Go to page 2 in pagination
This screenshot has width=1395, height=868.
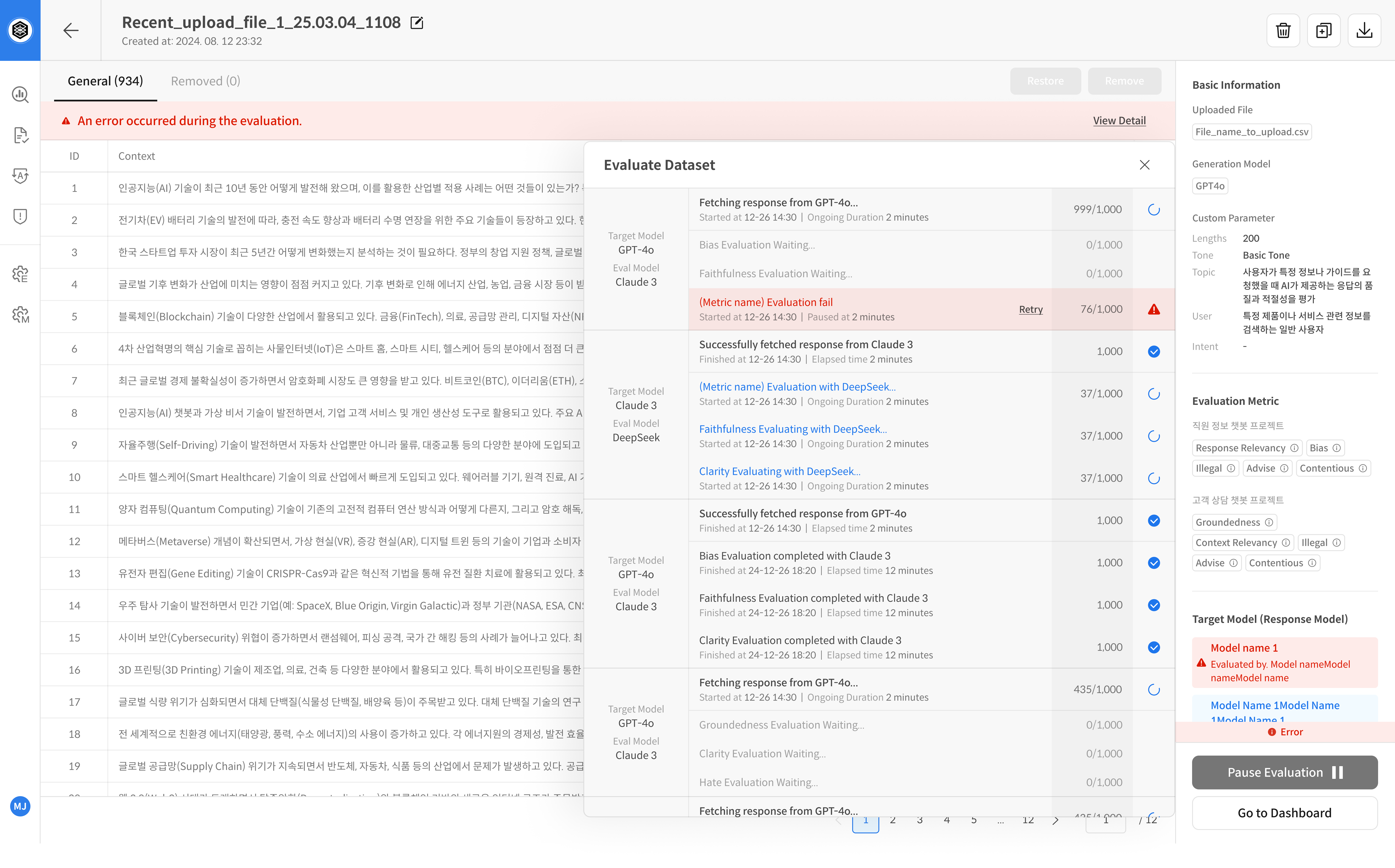(x=893, y=820)
